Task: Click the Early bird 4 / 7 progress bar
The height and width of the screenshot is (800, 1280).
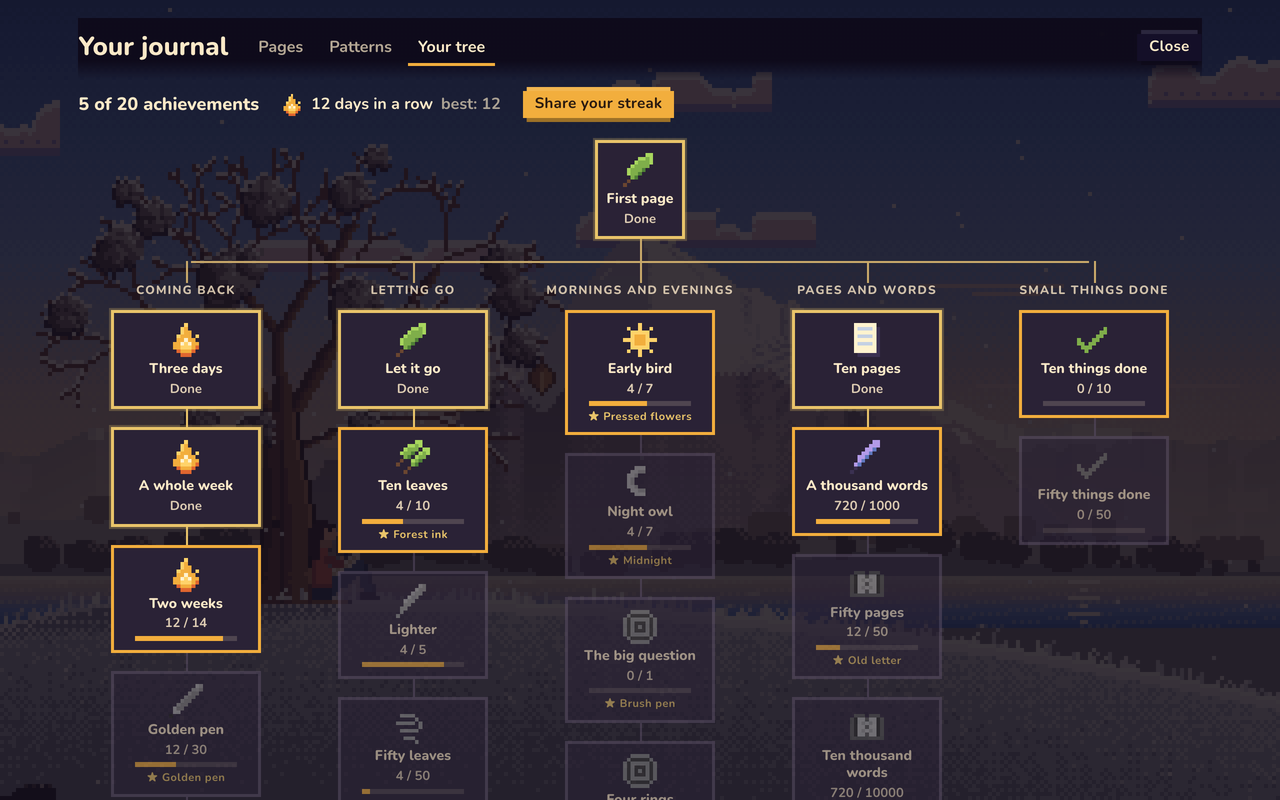Action: [x=640, y=403]
